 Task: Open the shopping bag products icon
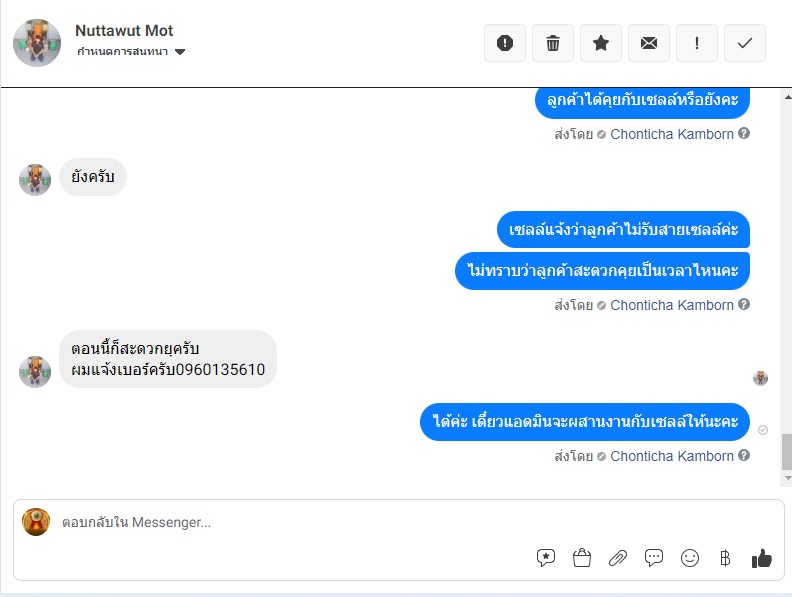[x=582, y=558]
